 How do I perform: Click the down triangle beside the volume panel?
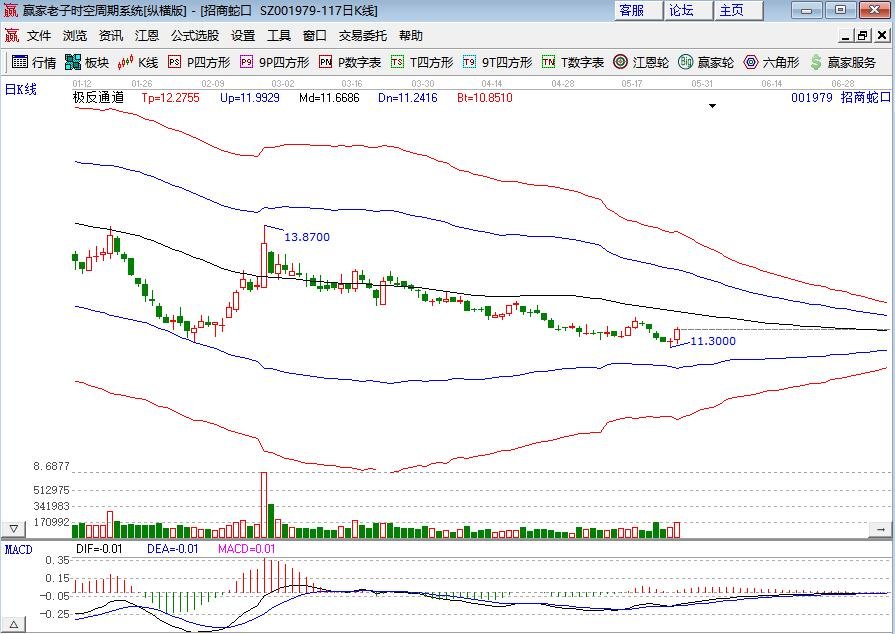[x=13, y=529]
